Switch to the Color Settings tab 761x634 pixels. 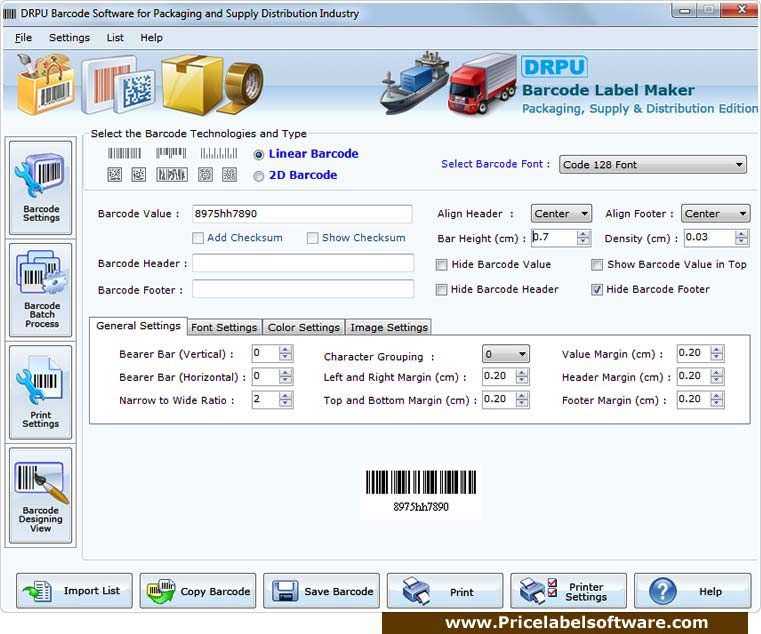point(304,327)
